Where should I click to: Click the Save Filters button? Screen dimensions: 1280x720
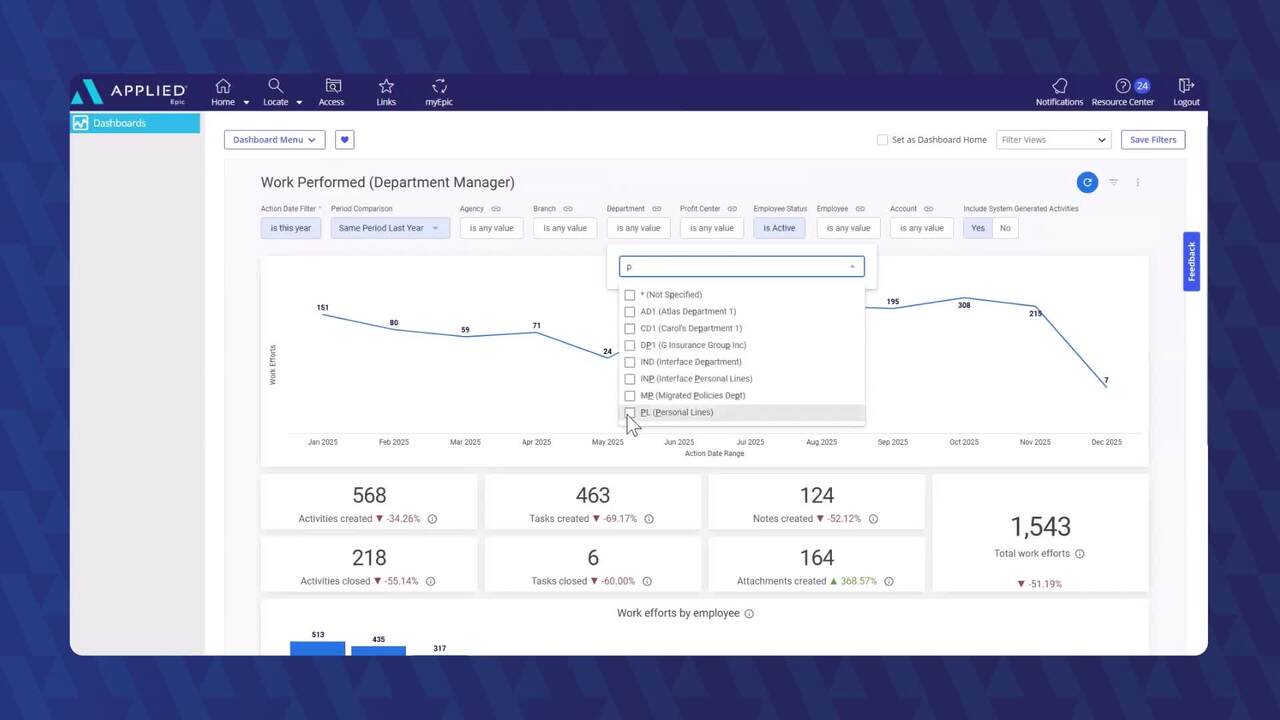[x=1152, y=140]
